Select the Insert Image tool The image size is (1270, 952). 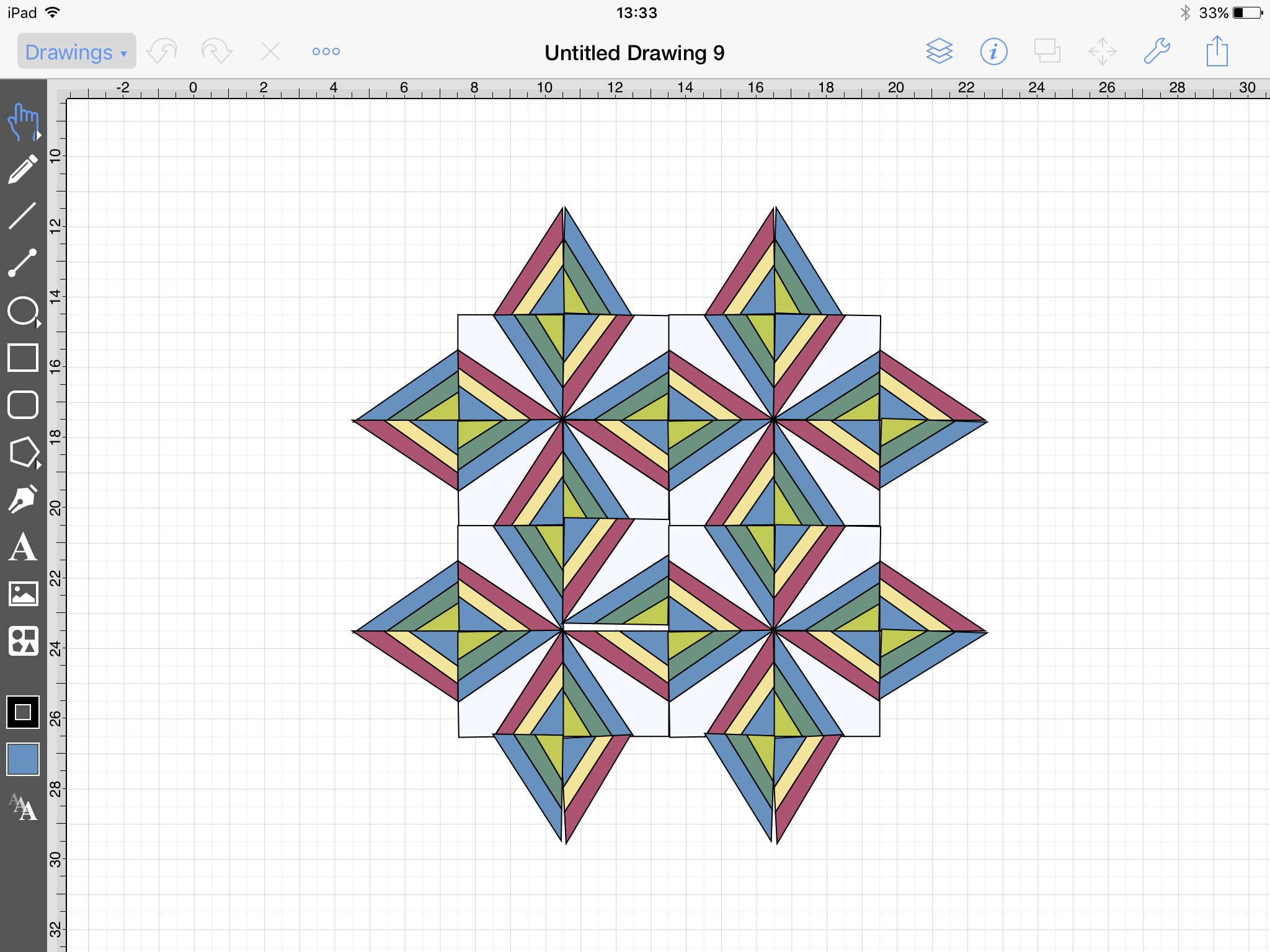23,594
